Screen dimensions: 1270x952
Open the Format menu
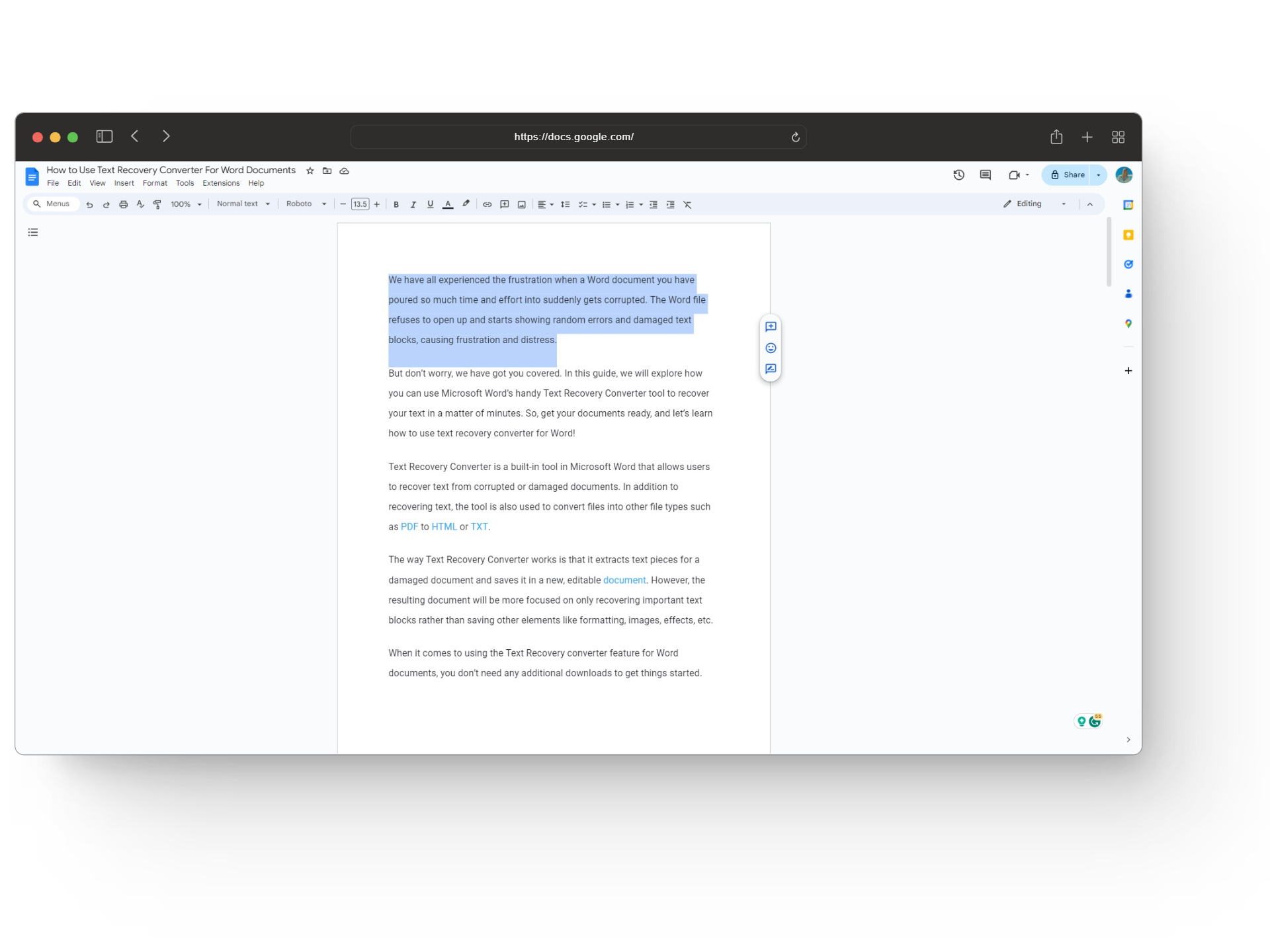click(155, 183)
